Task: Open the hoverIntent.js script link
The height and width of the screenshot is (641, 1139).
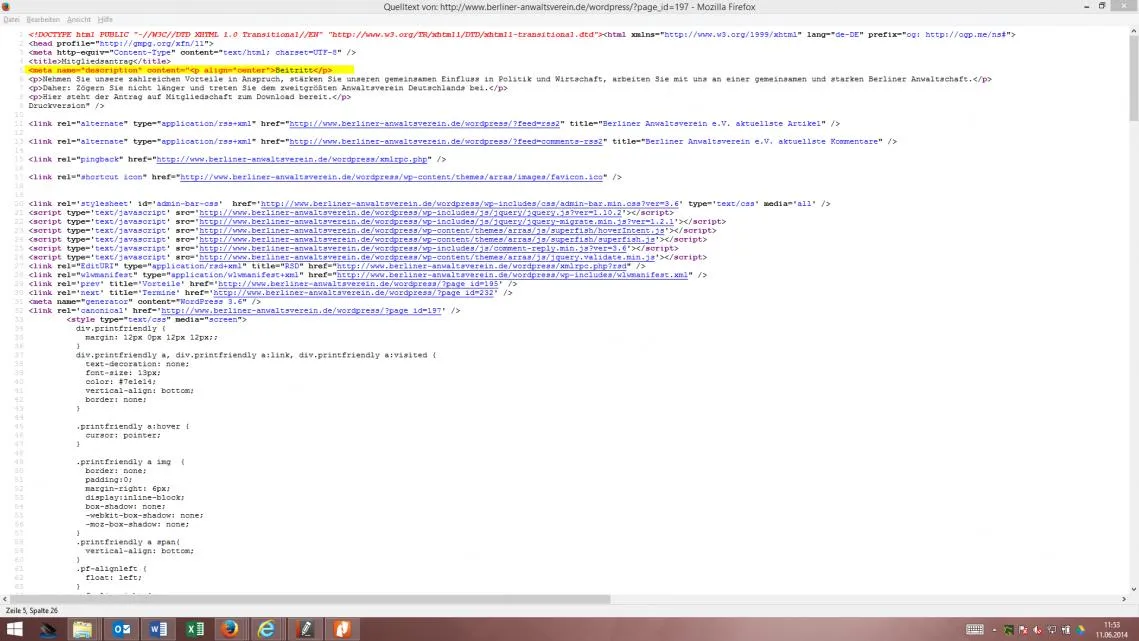Action: pyautogui.click(x=432, y=230)
